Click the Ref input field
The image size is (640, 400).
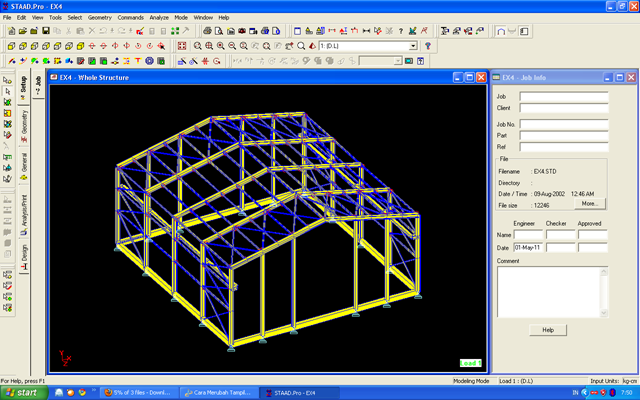click(x=564, y=147)
